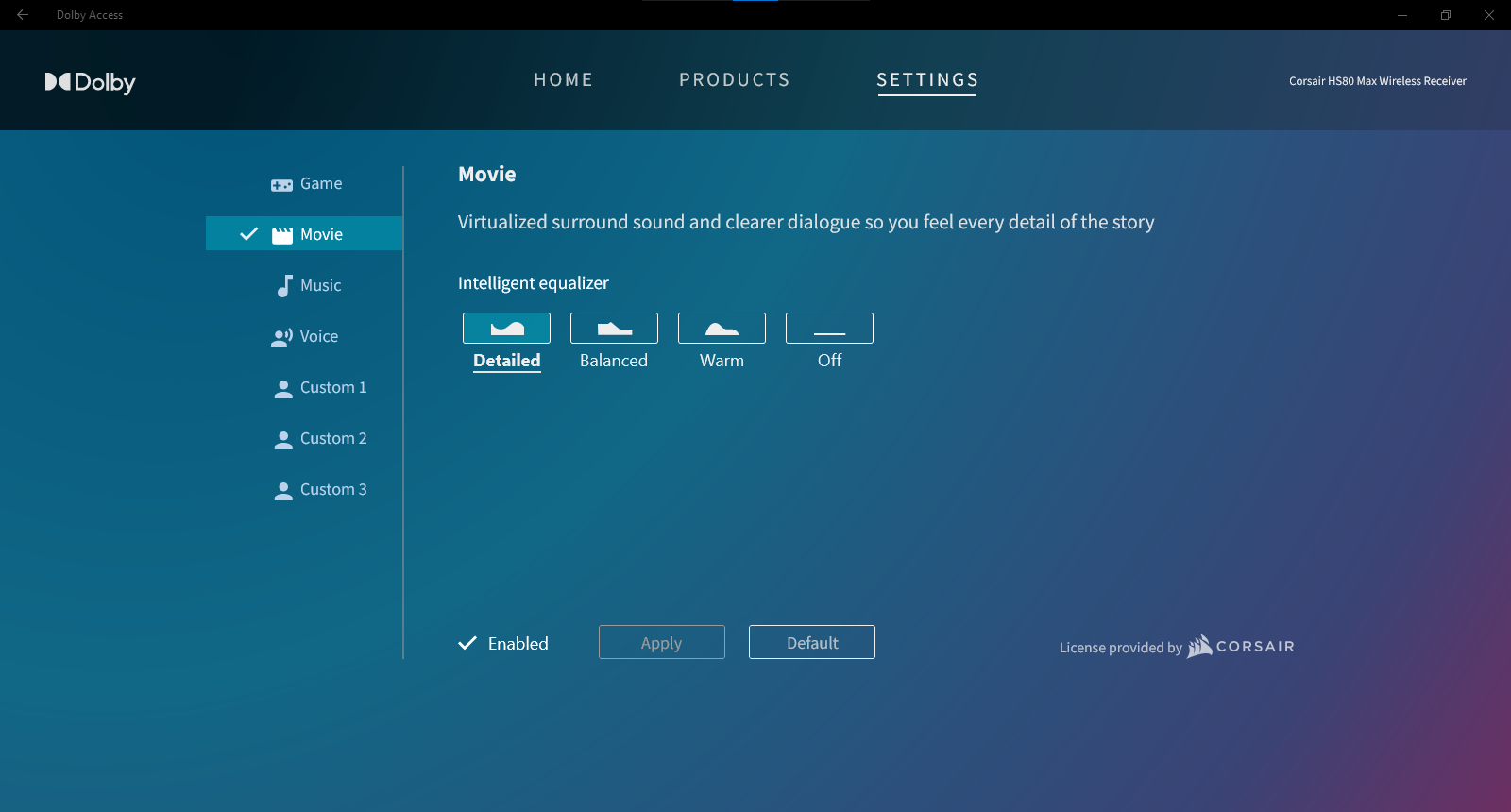
Task: Restore down the Dolby Access window
Action: tap(1446, 15)
